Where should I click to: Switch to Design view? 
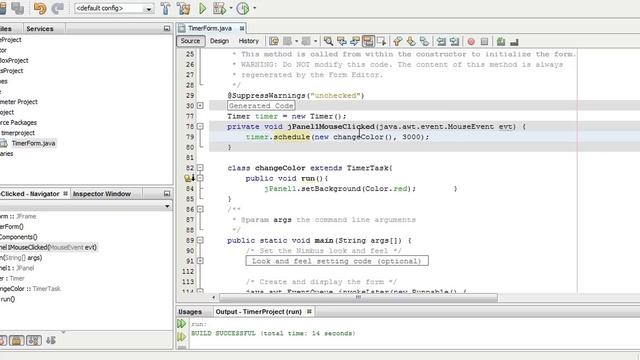[219, 41]
